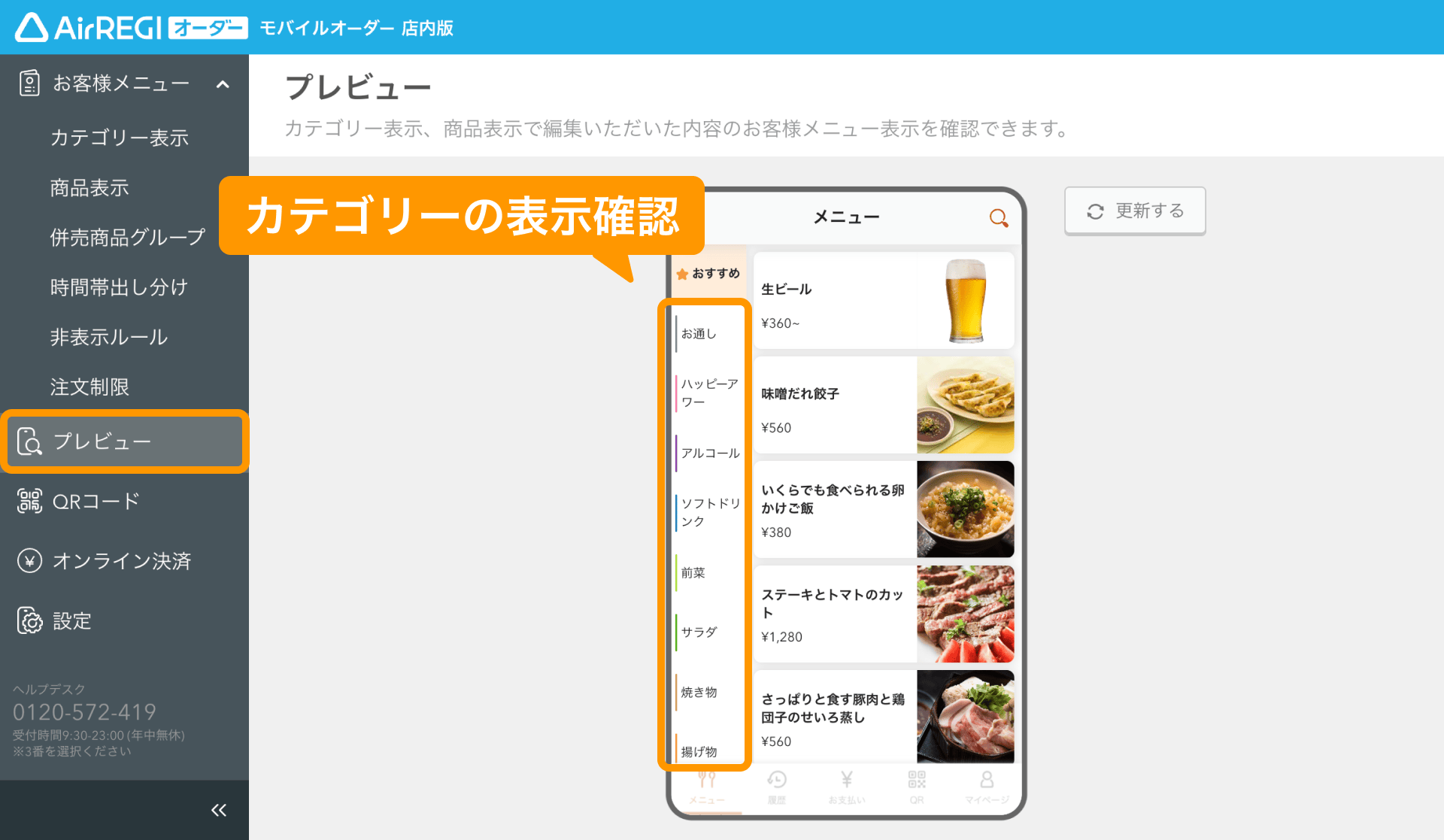Choose the おすすめ starred category tab

pyautogui.click(x=708, y=274)
